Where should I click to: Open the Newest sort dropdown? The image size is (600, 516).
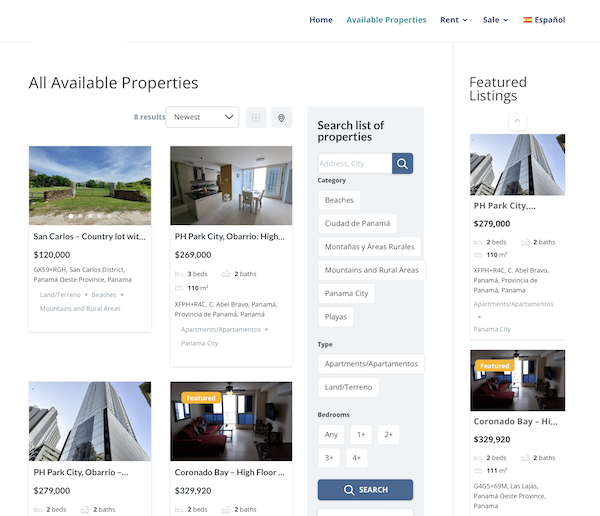tap(202, 117)
